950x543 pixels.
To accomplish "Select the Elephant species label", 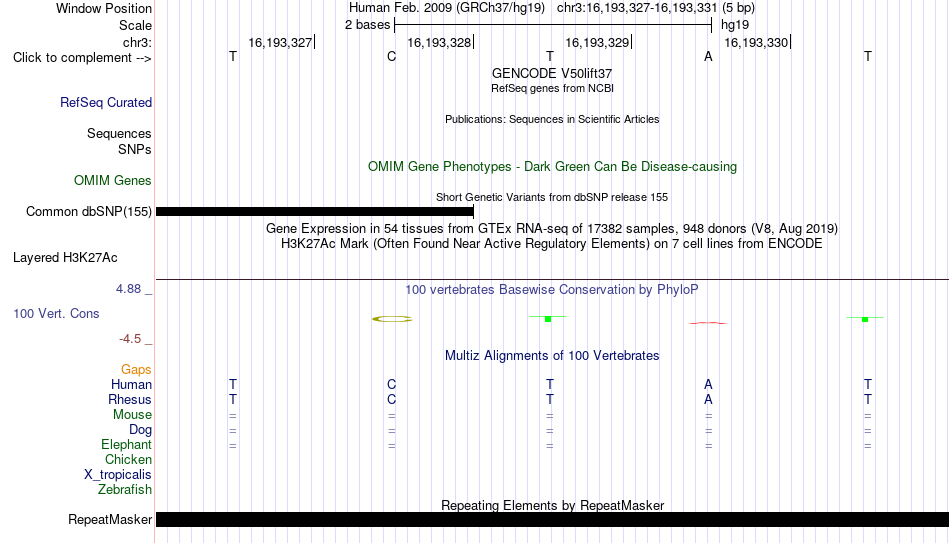I will pyautogui.click(x=127, y=444).
